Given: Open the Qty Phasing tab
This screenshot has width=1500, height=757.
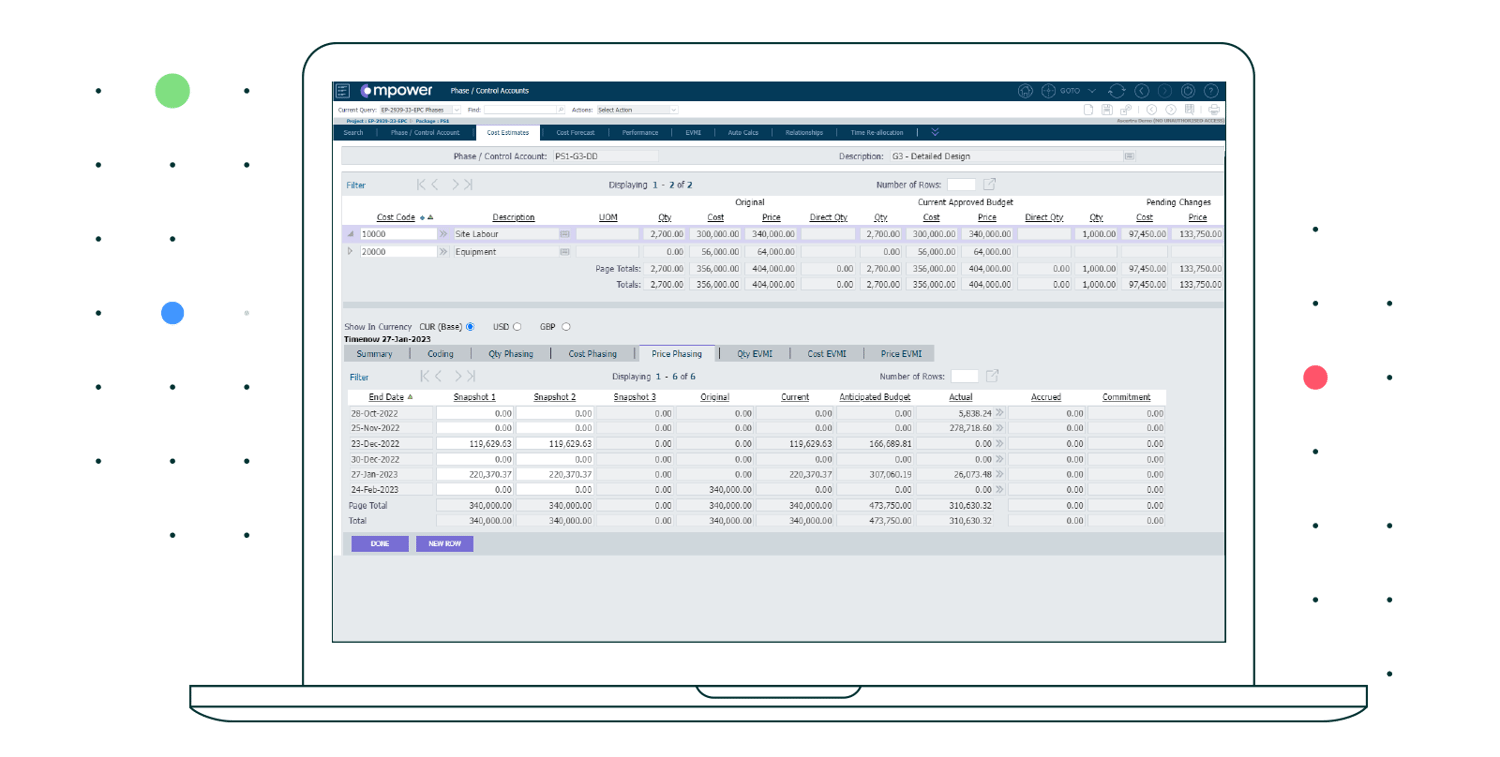Looking at the screenshot, I should click(x=511, y=353).
